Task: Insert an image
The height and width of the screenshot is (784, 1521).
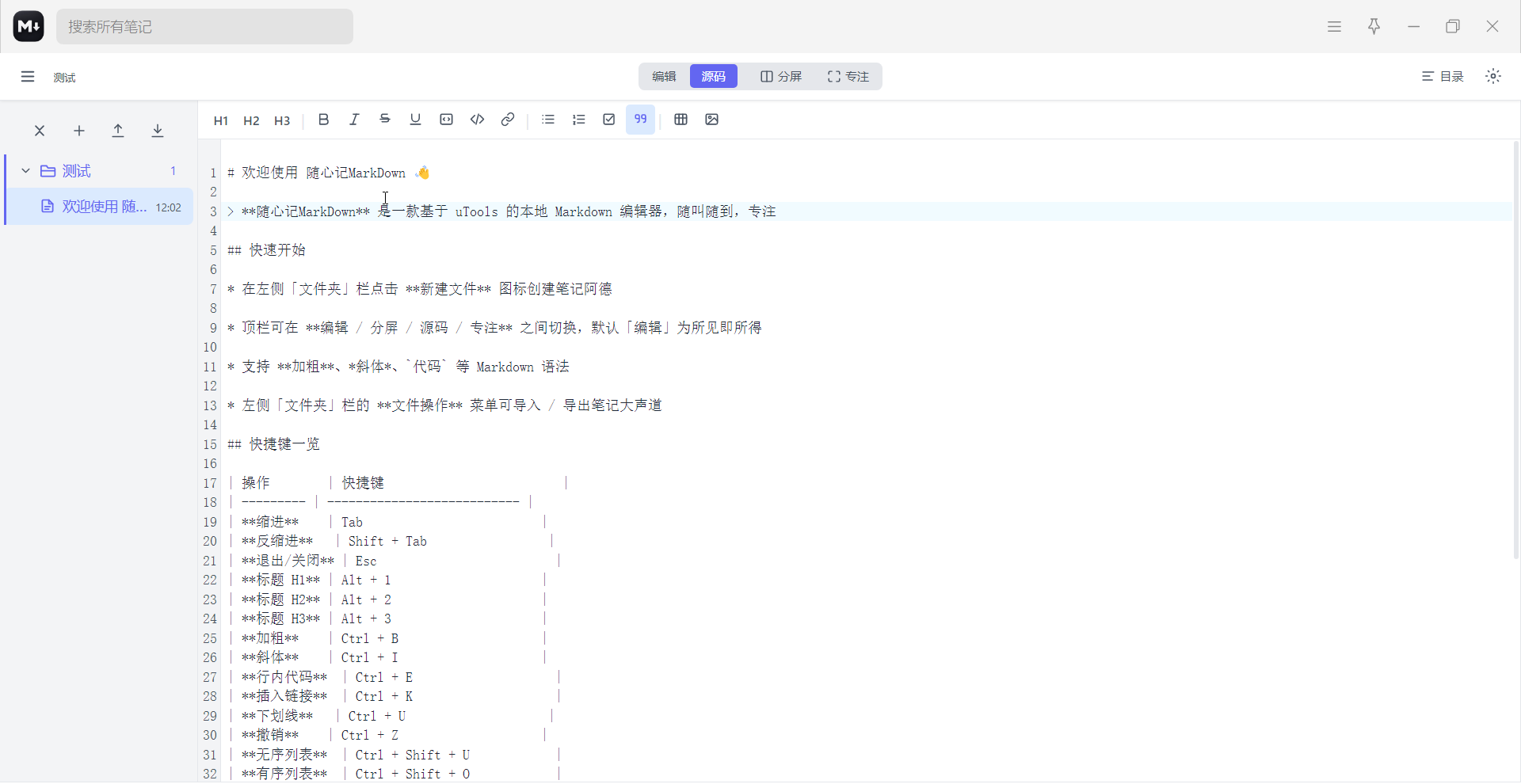Action: [711, 120]
